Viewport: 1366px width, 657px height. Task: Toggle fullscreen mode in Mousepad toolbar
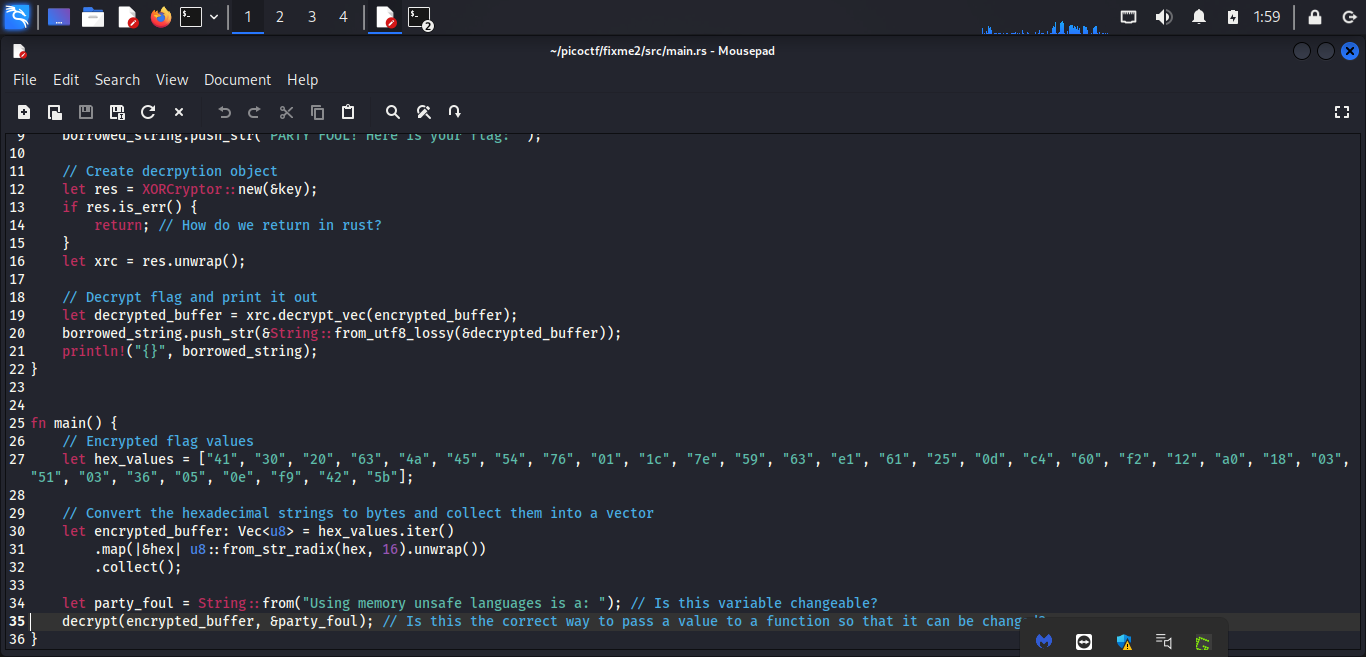pos(1342,112)
